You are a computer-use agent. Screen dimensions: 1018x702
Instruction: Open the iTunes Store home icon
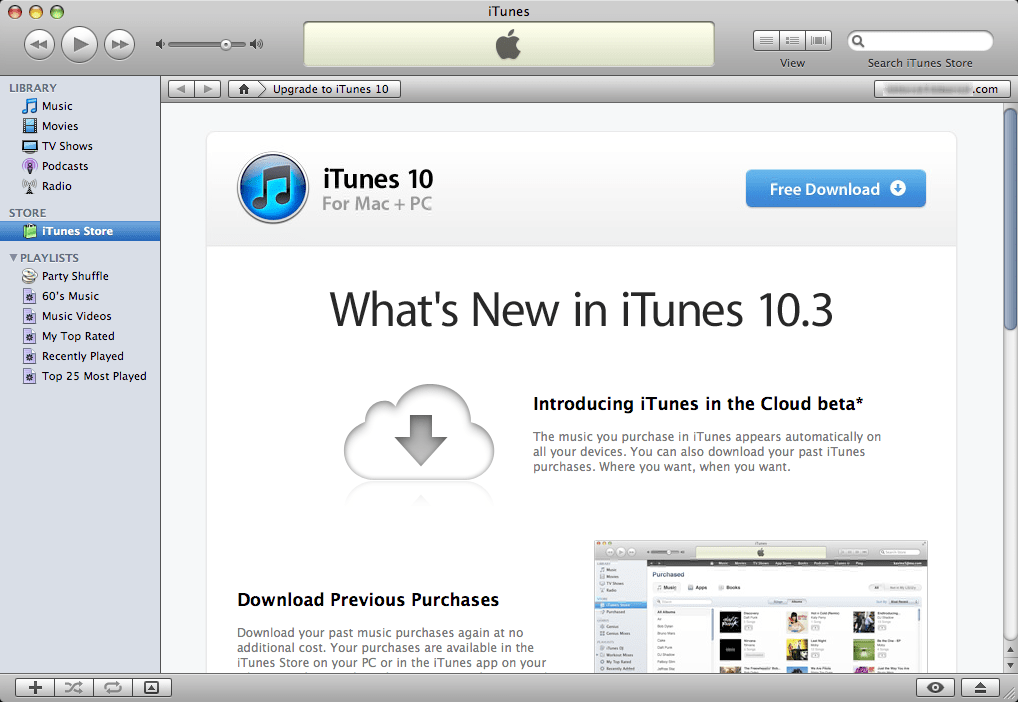point(243,89)
